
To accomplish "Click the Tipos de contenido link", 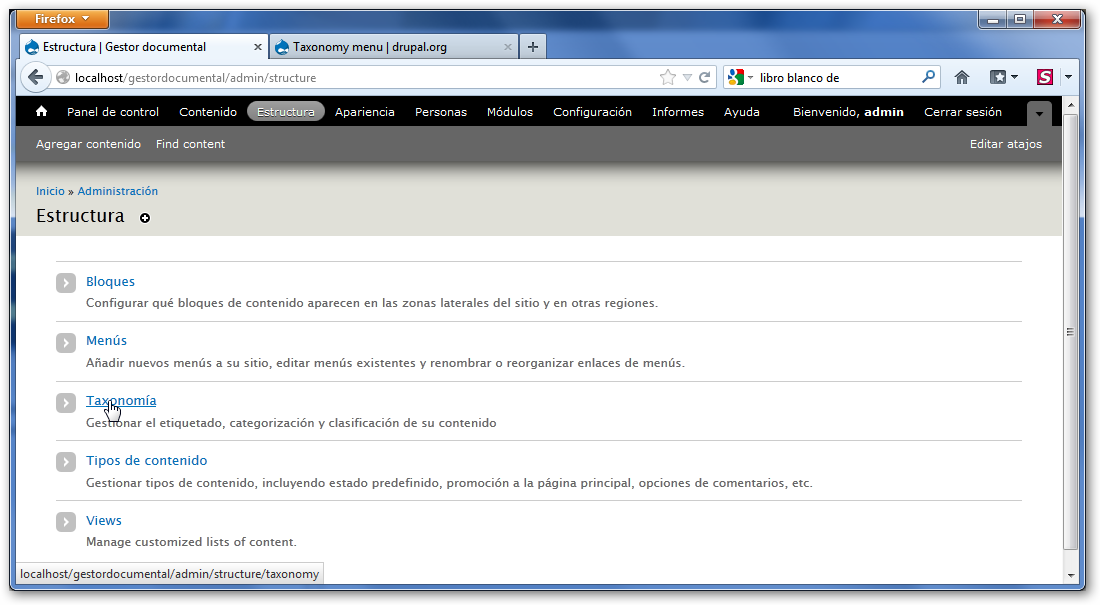I will coord(146,460).
